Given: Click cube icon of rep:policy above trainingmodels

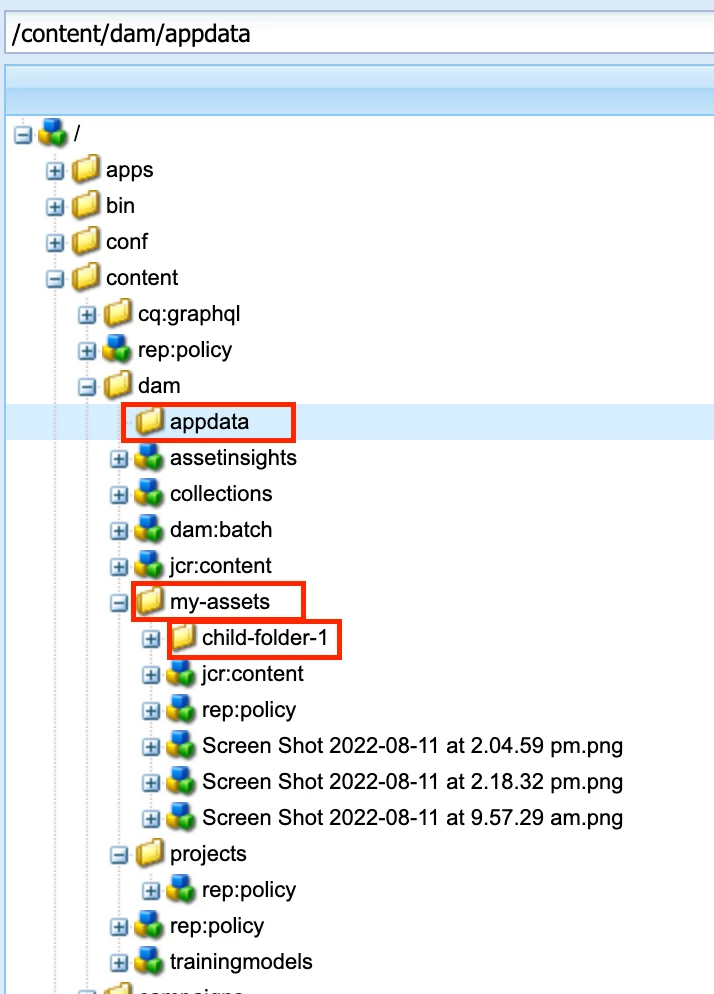Looking at the screenshot, I should (150, 926).
